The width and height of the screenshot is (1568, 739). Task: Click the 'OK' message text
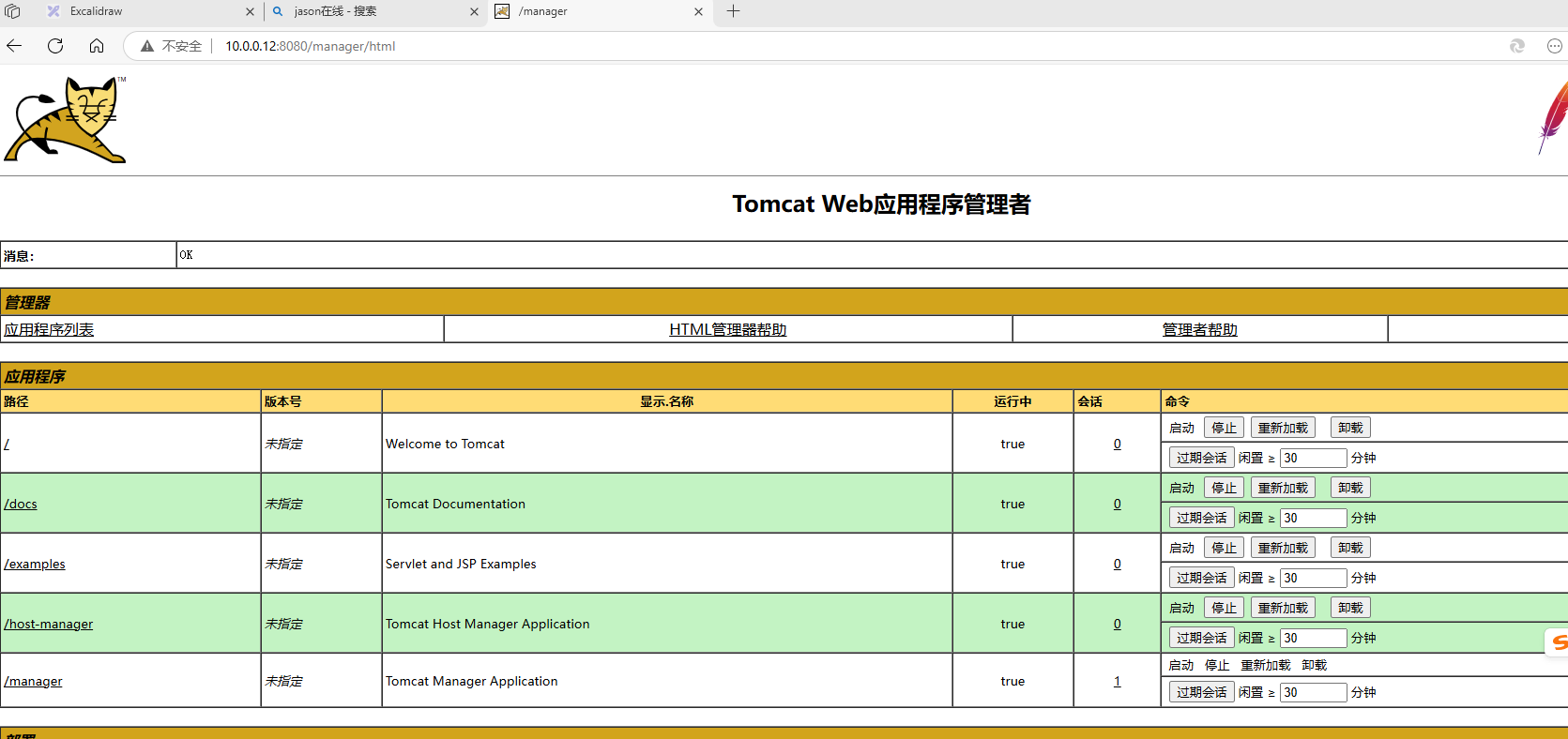[186, 255]
